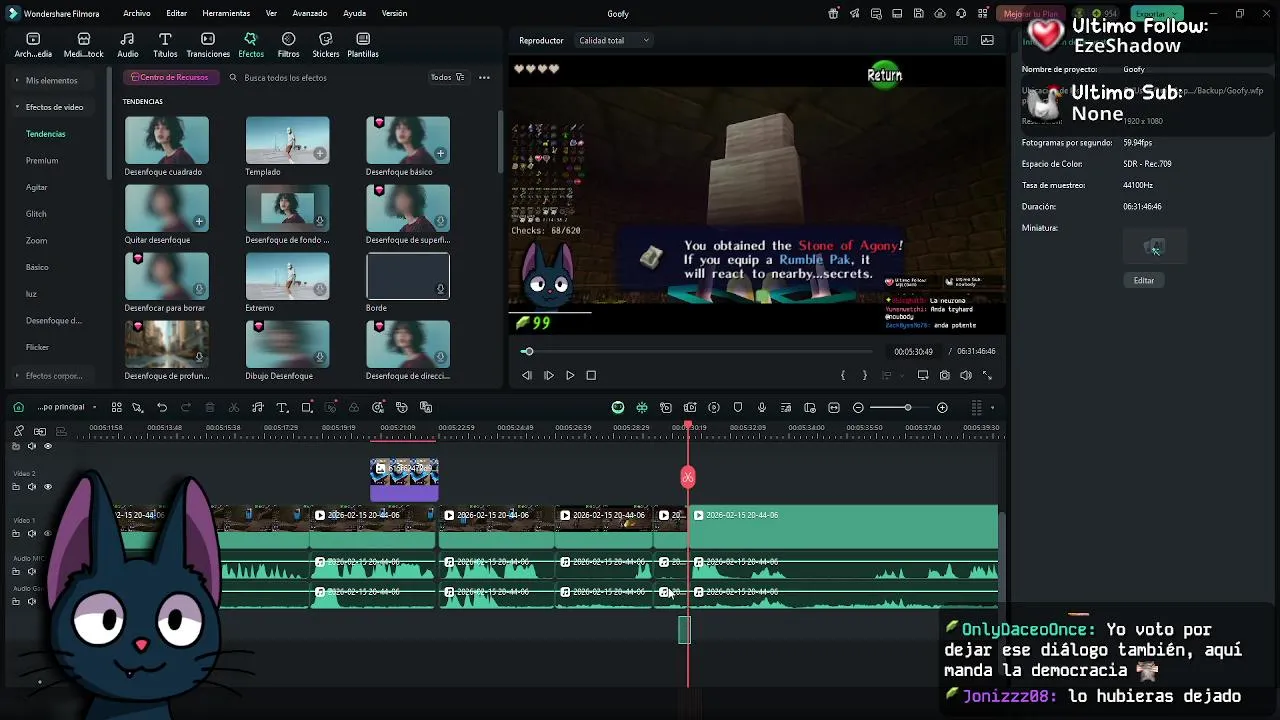Open the Stickers tab
Image resolution: width=1280 pixels, height=720 pixels.
(x=325, y=45)
